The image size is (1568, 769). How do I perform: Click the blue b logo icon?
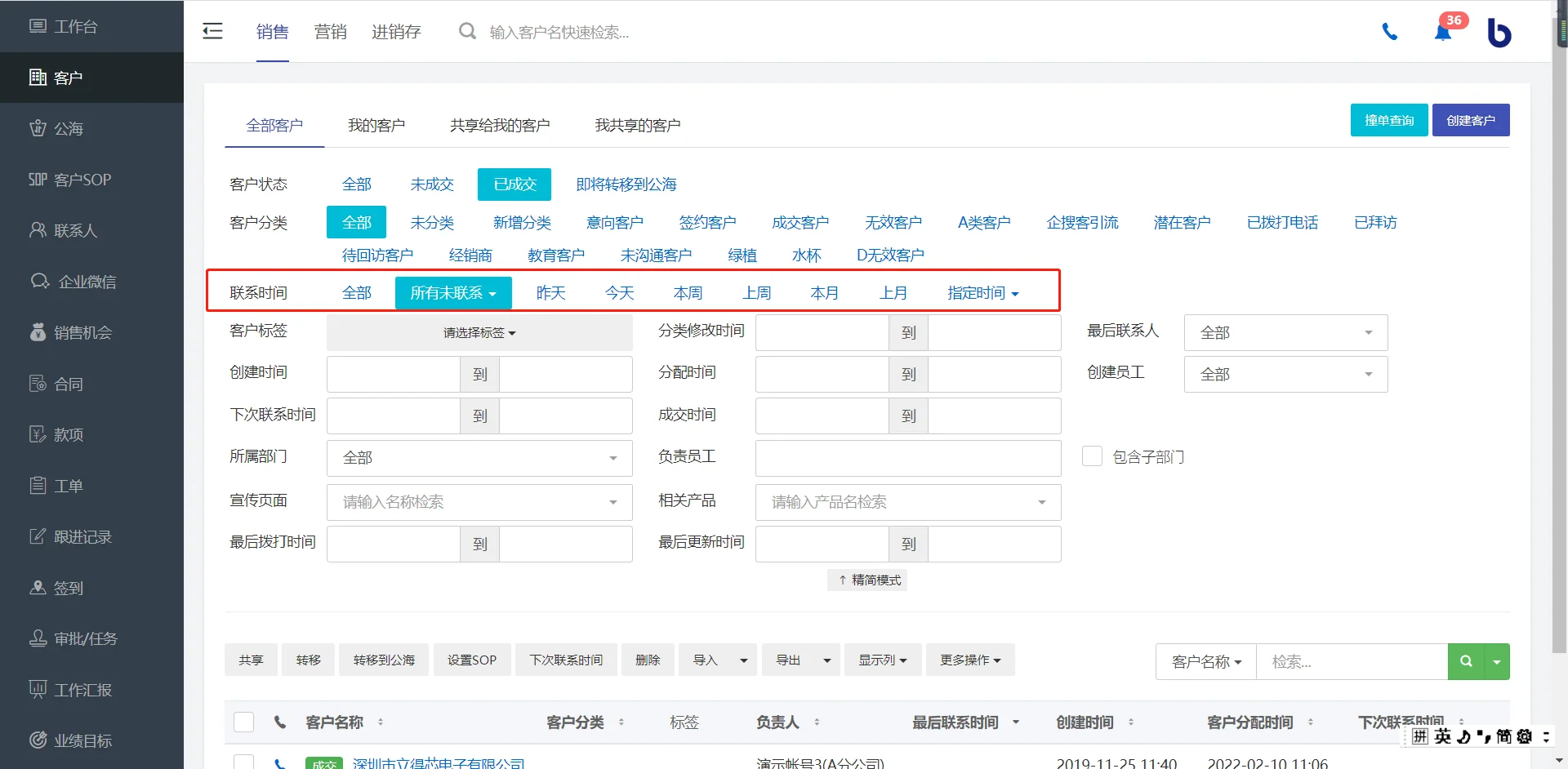[x=1499, y=33]
